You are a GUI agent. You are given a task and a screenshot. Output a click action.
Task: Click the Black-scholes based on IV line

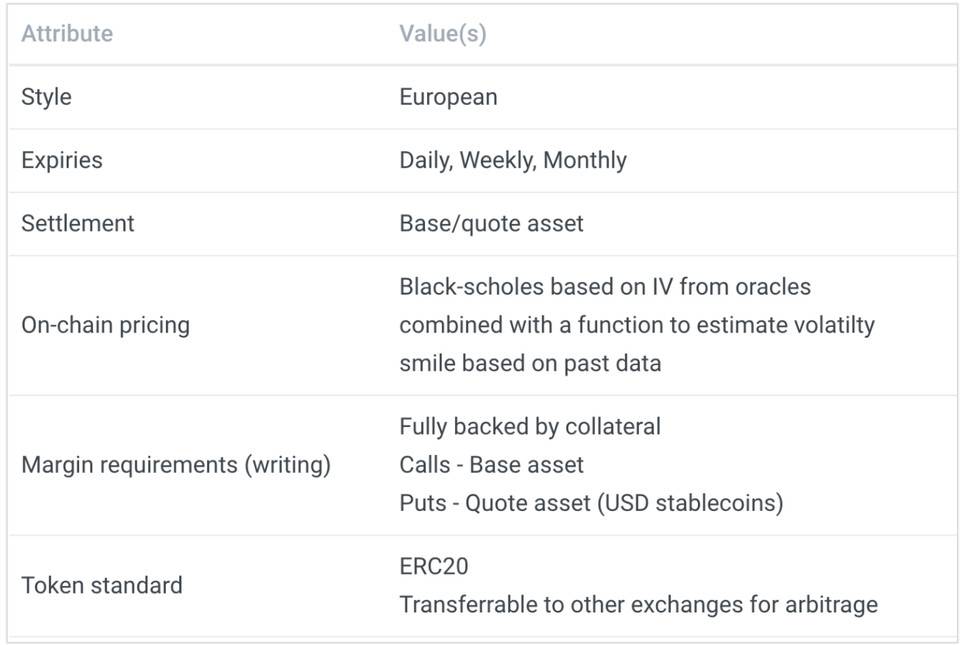(x=605, y=287)
